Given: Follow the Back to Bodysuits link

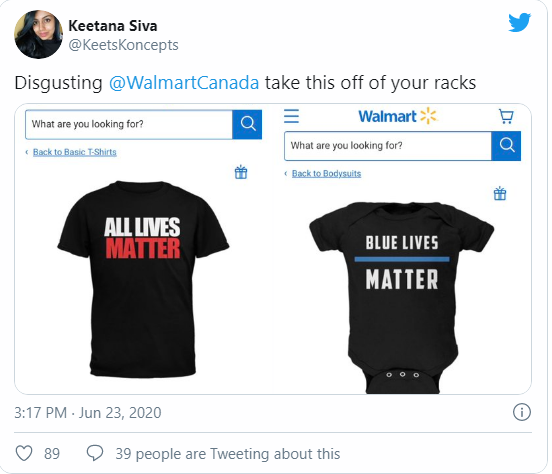Looking at the screenshot, I should [x=326, y=174].
